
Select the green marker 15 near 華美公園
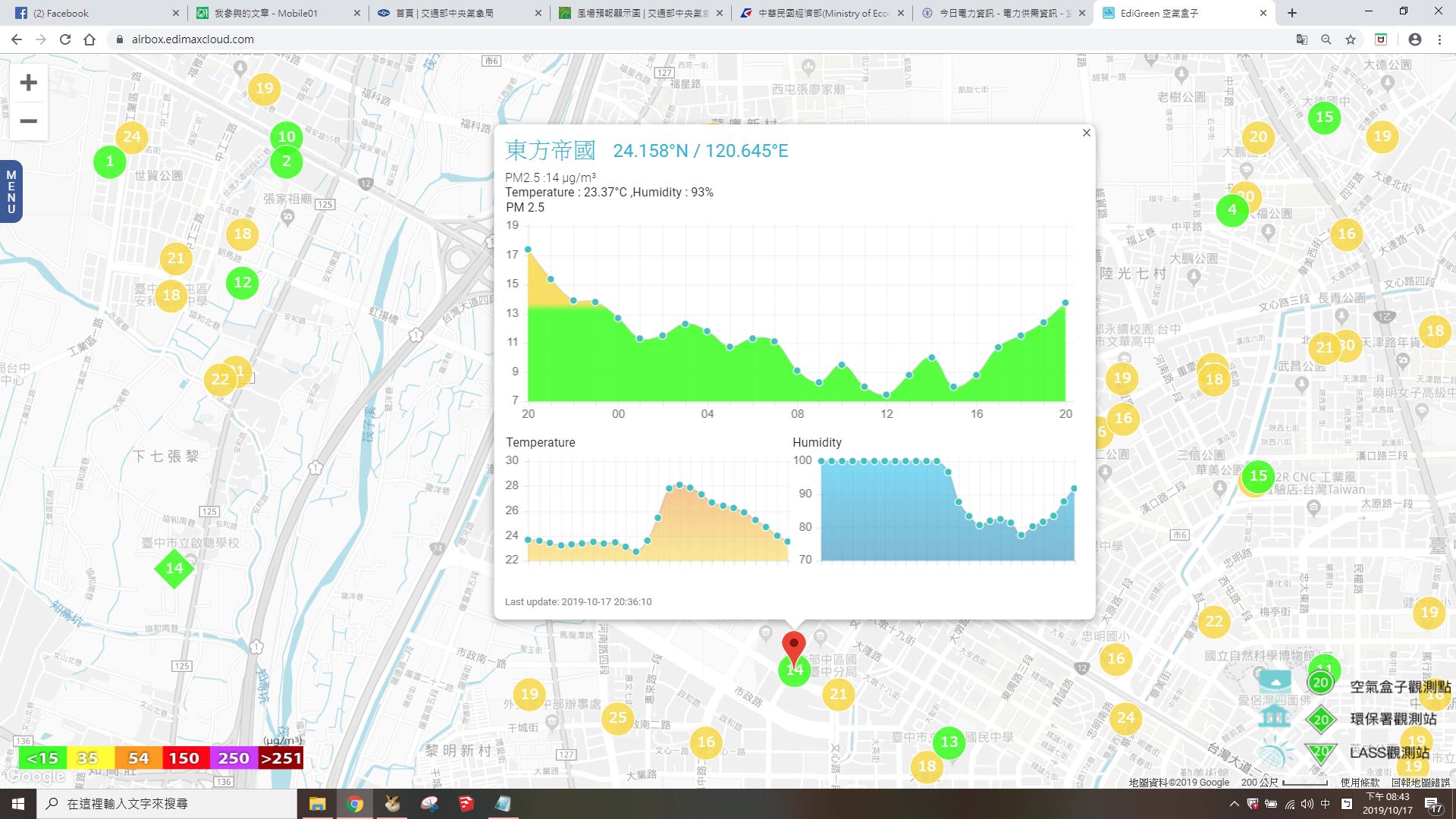(1259, 476)
